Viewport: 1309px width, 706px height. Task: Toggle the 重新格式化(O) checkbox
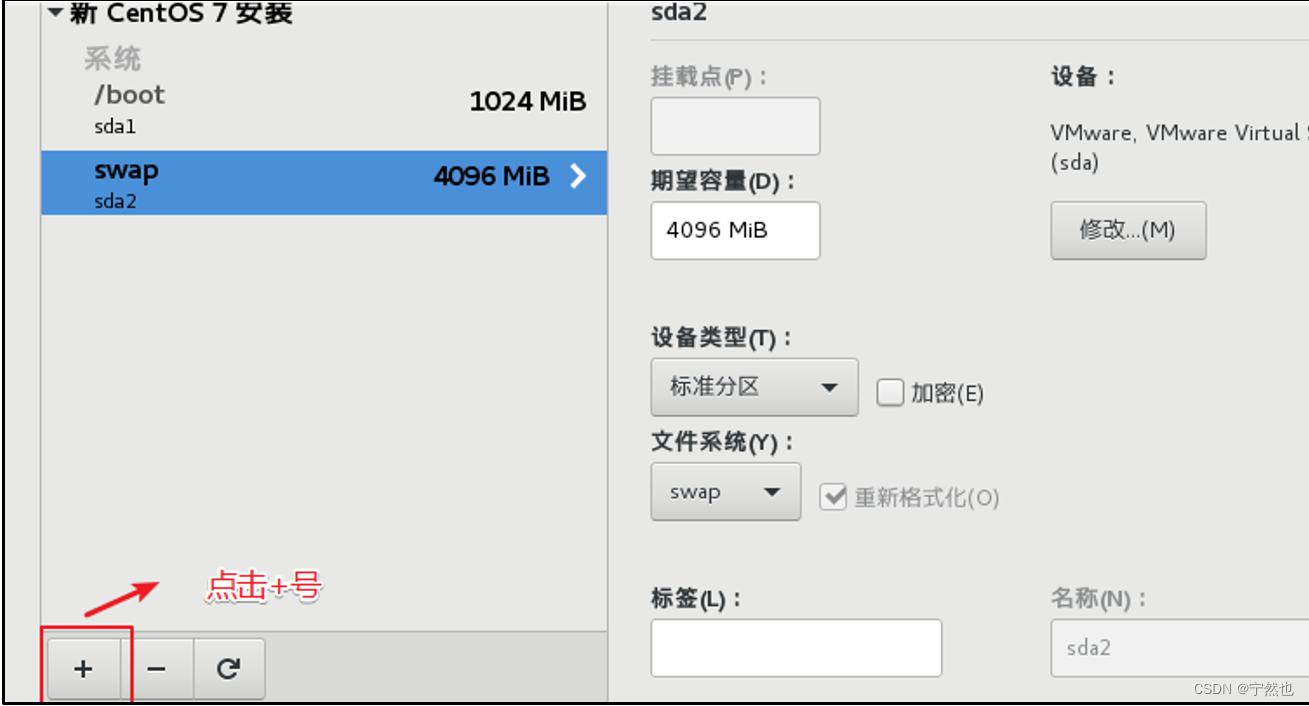point(833,497)
